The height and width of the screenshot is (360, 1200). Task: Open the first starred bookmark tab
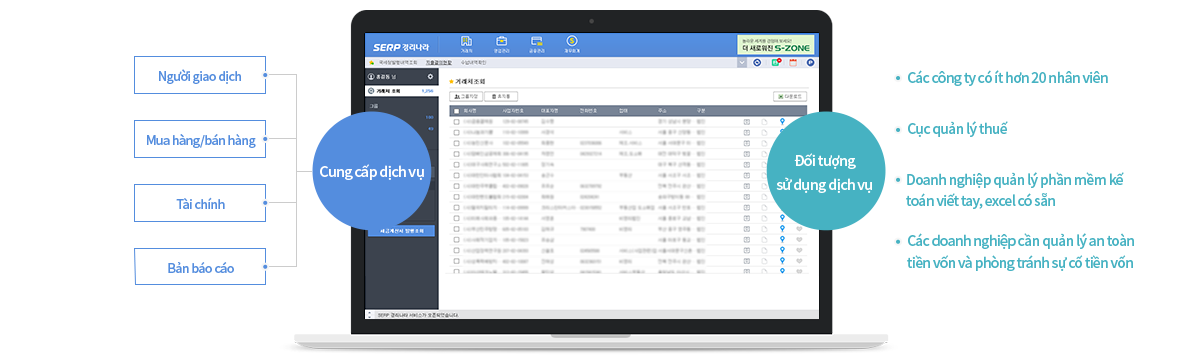coord(395,62)
